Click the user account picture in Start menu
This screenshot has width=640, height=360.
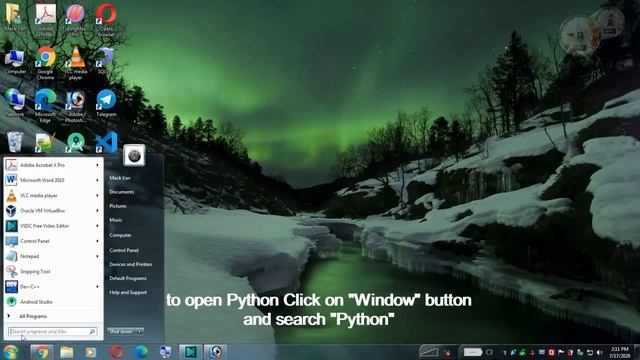pyautogui.click(x=134, y=155)
